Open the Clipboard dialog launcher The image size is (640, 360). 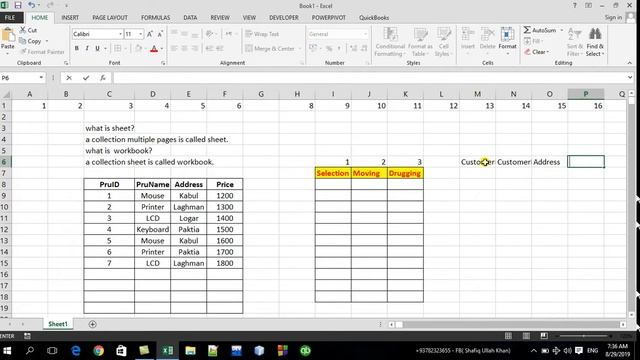pos(66,63)
